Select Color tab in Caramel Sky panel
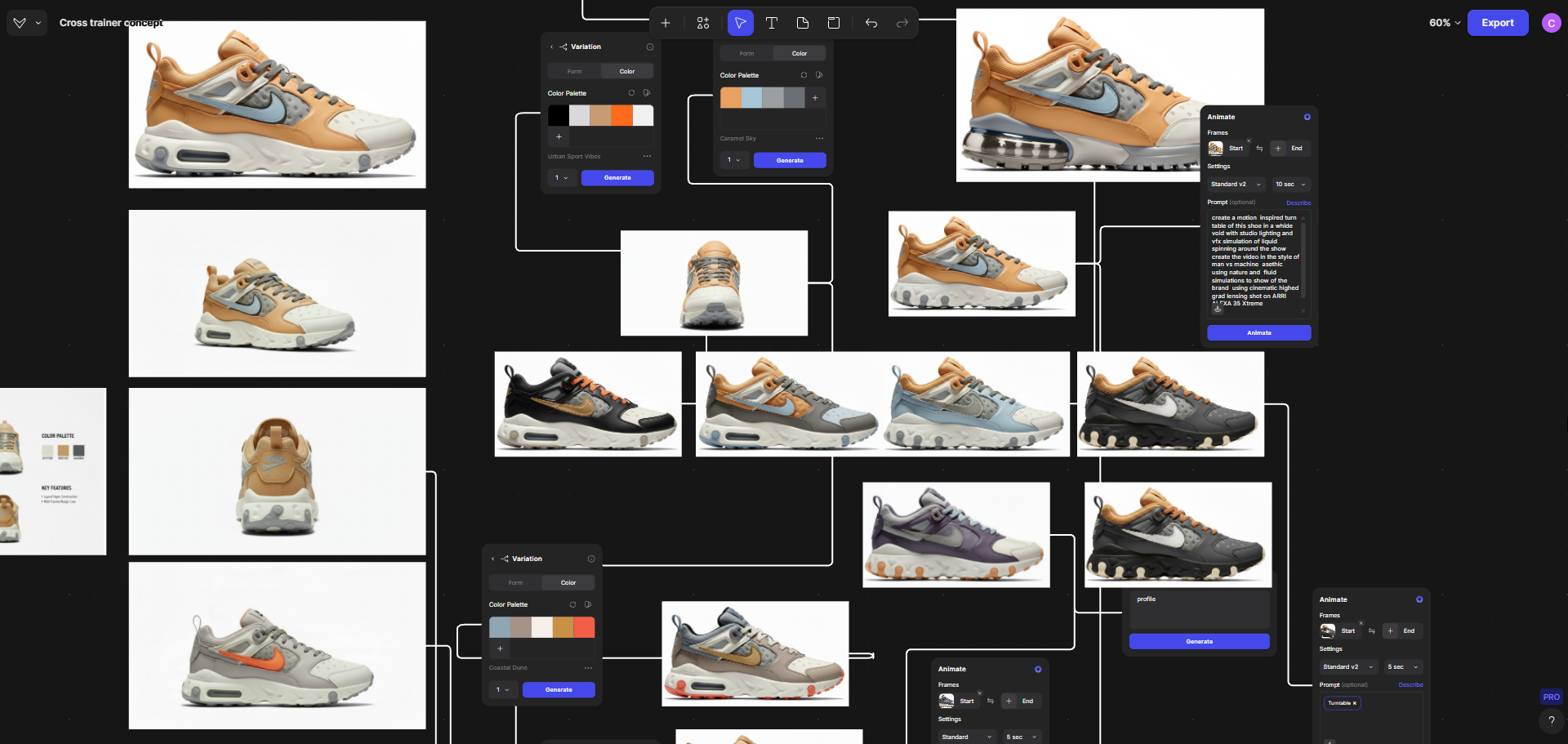 click(x=800, y=53)
